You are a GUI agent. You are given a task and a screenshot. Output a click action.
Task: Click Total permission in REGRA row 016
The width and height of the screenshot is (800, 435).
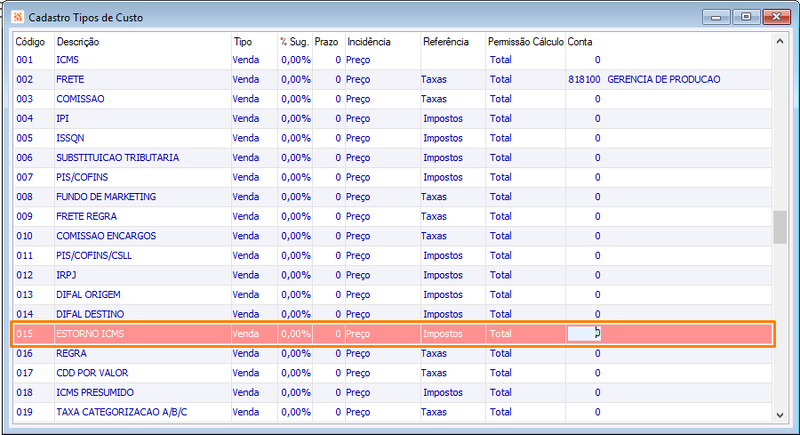click(501, 353)
